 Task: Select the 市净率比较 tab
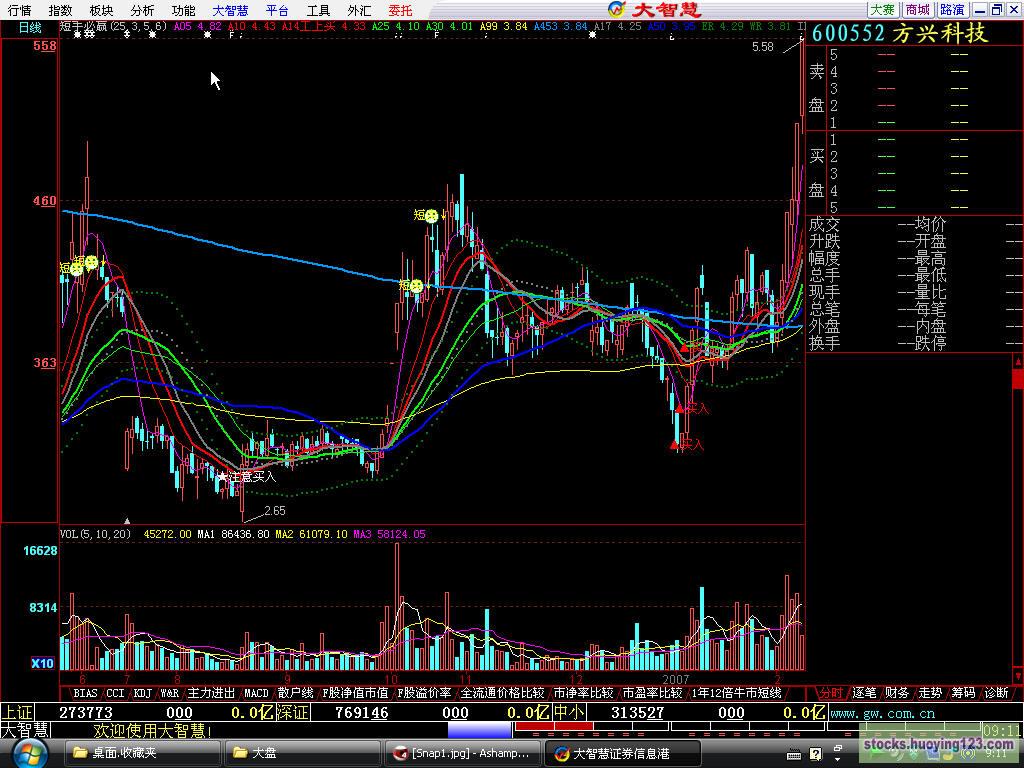coord(583,693)
